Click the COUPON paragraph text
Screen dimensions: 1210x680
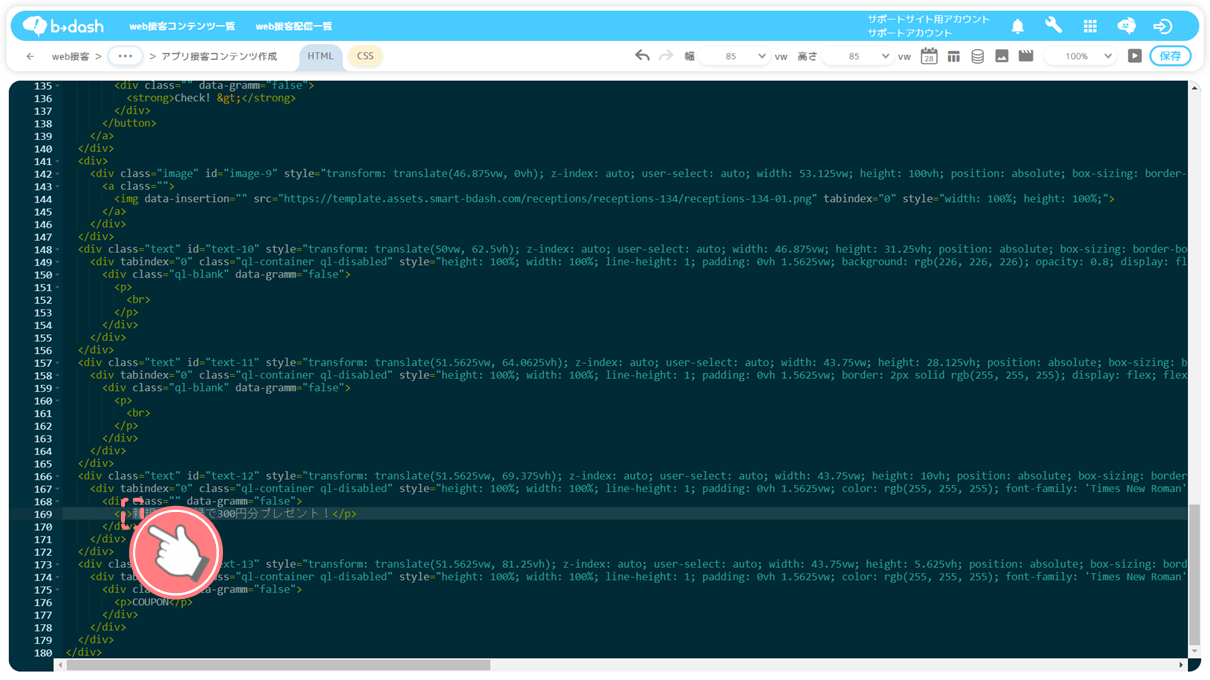(152, 602)
